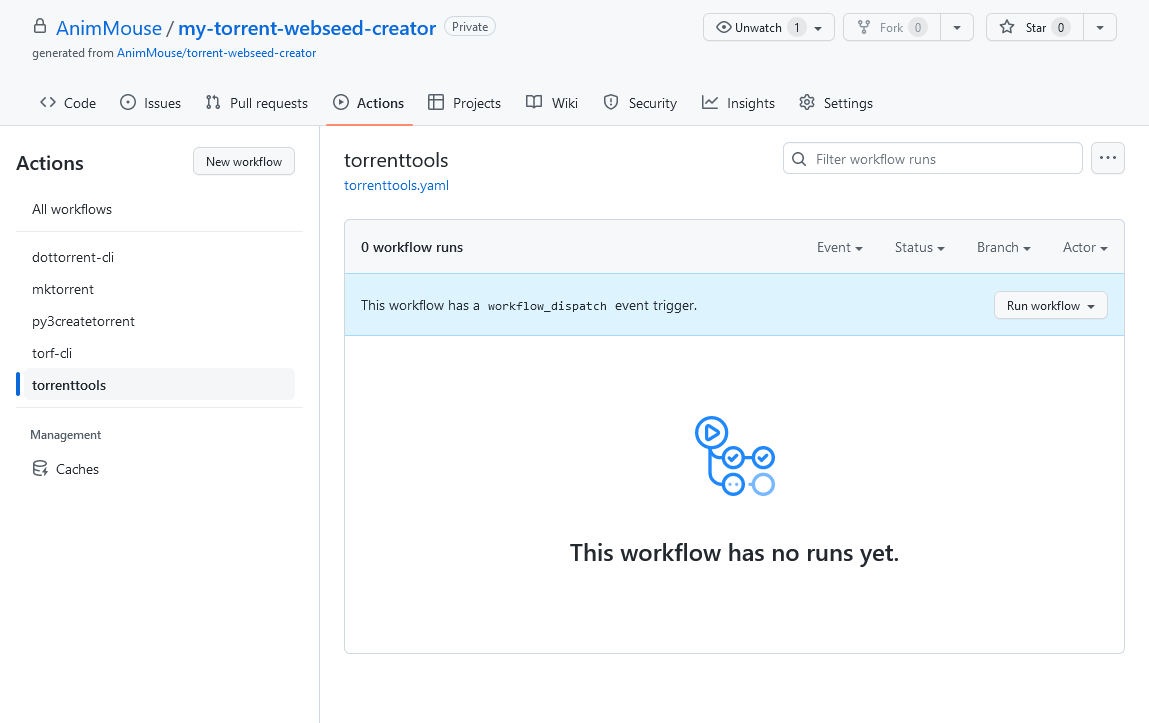Select All workflows in sidebar
The image size is (1149, 723).
point(72,210)
